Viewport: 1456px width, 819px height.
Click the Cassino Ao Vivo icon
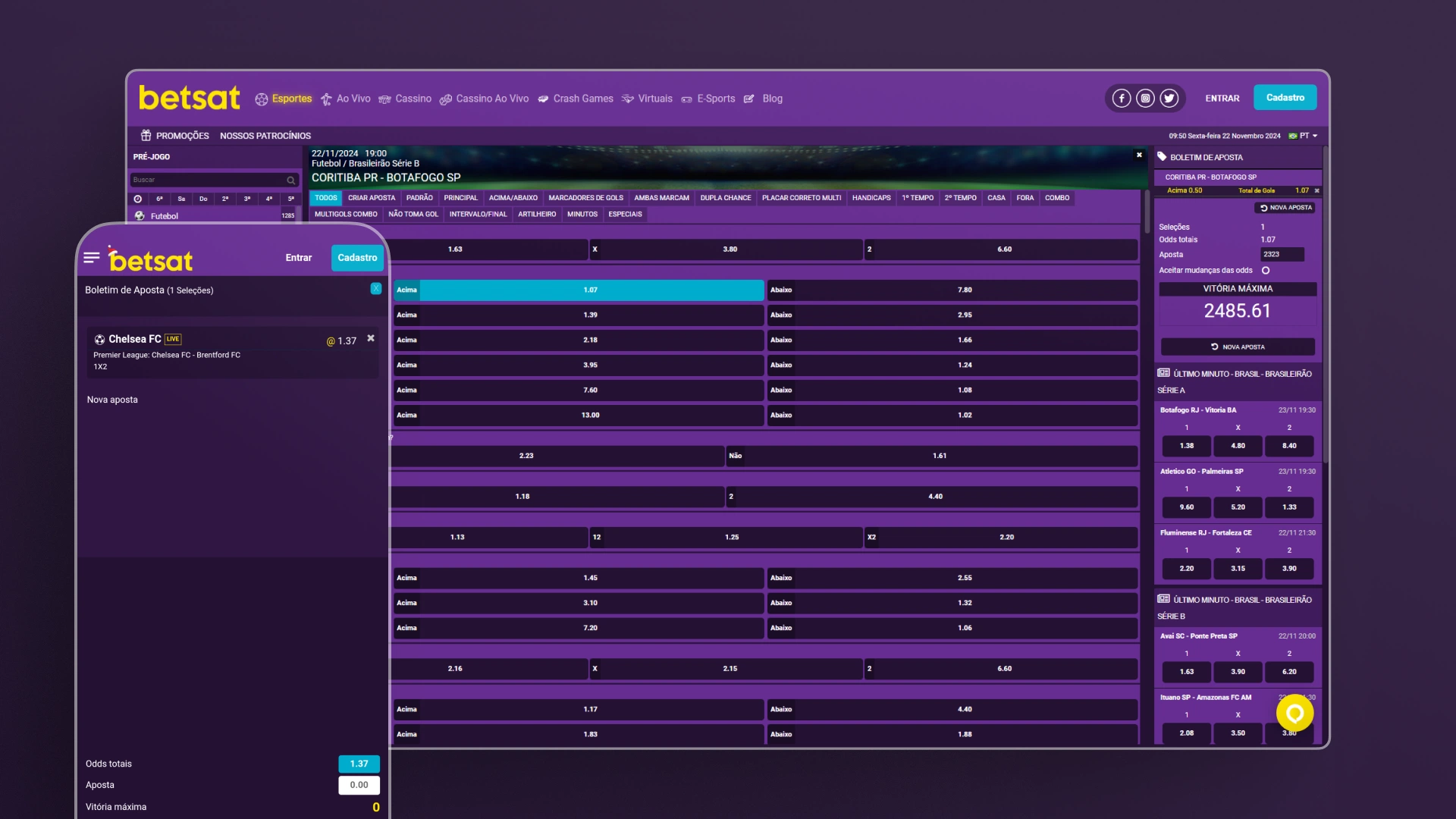(446, 99)
